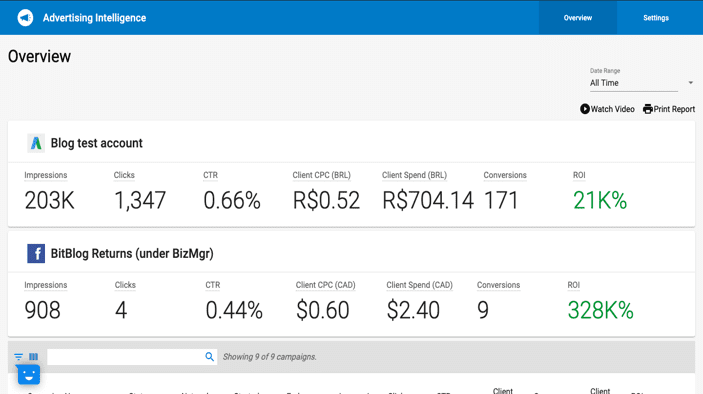Viewport: 703px width, 394px height.
Task: Click the search magnifier icon
Action: [x=209, y=357]
